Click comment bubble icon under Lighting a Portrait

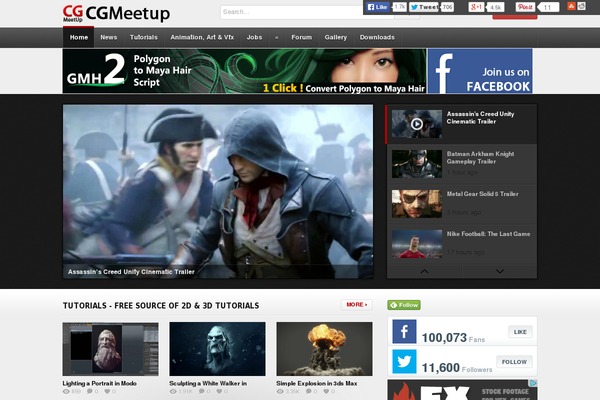coord(90,391)
